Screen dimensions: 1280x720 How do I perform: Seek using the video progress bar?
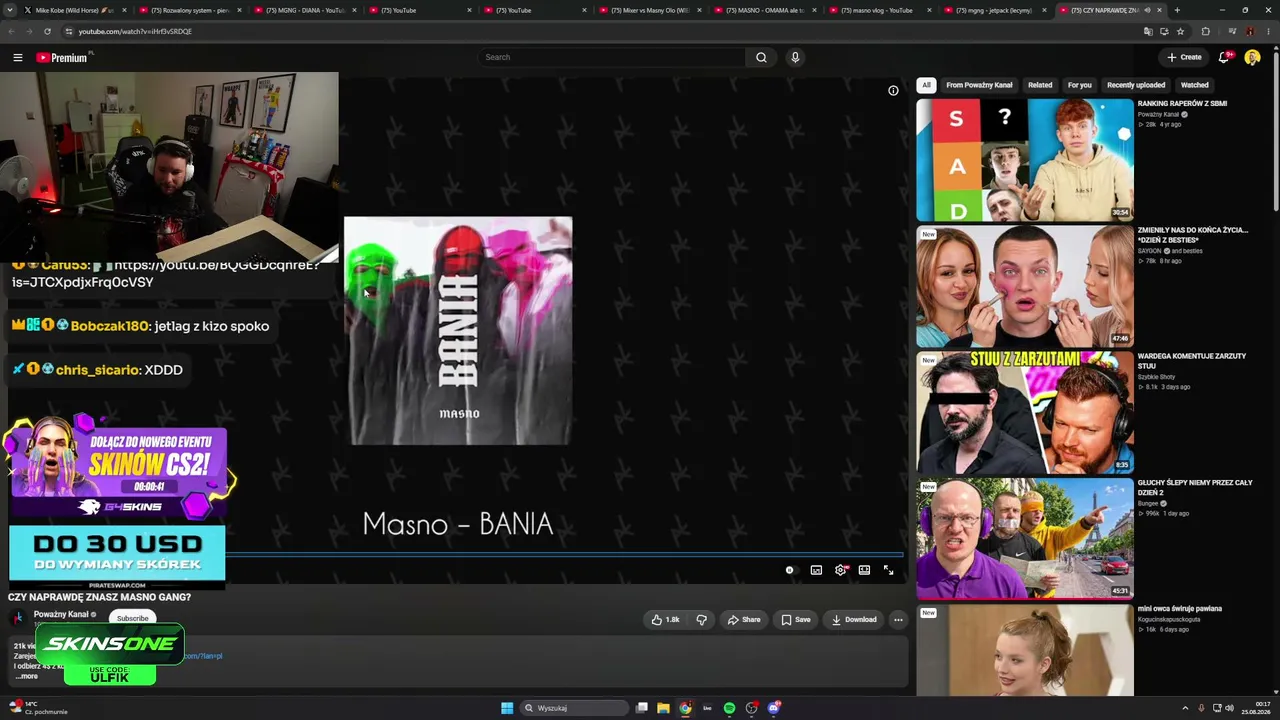tap(564, 554)
